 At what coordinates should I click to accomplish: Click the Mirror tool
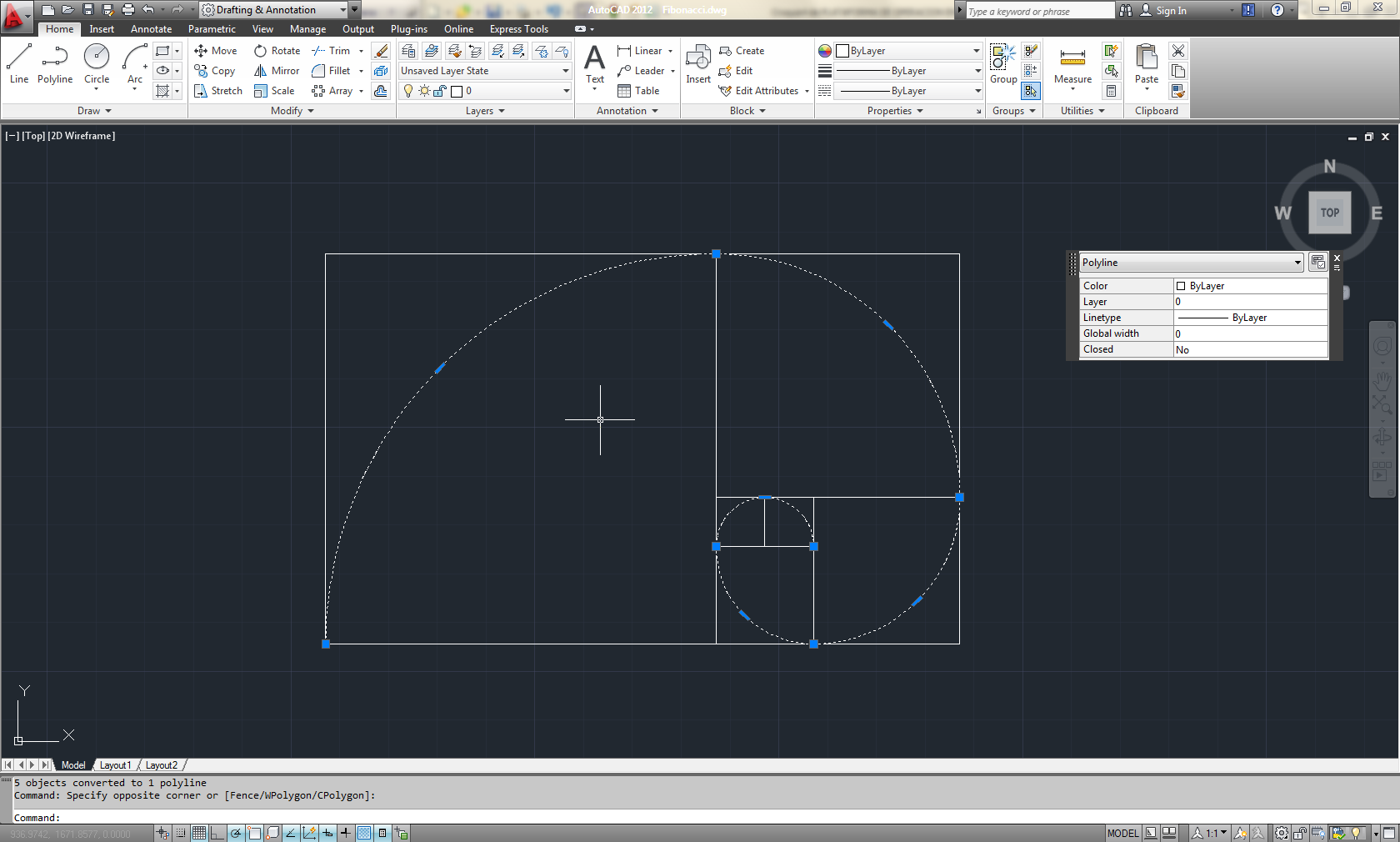pyautogui.click(x=277, y=71)
